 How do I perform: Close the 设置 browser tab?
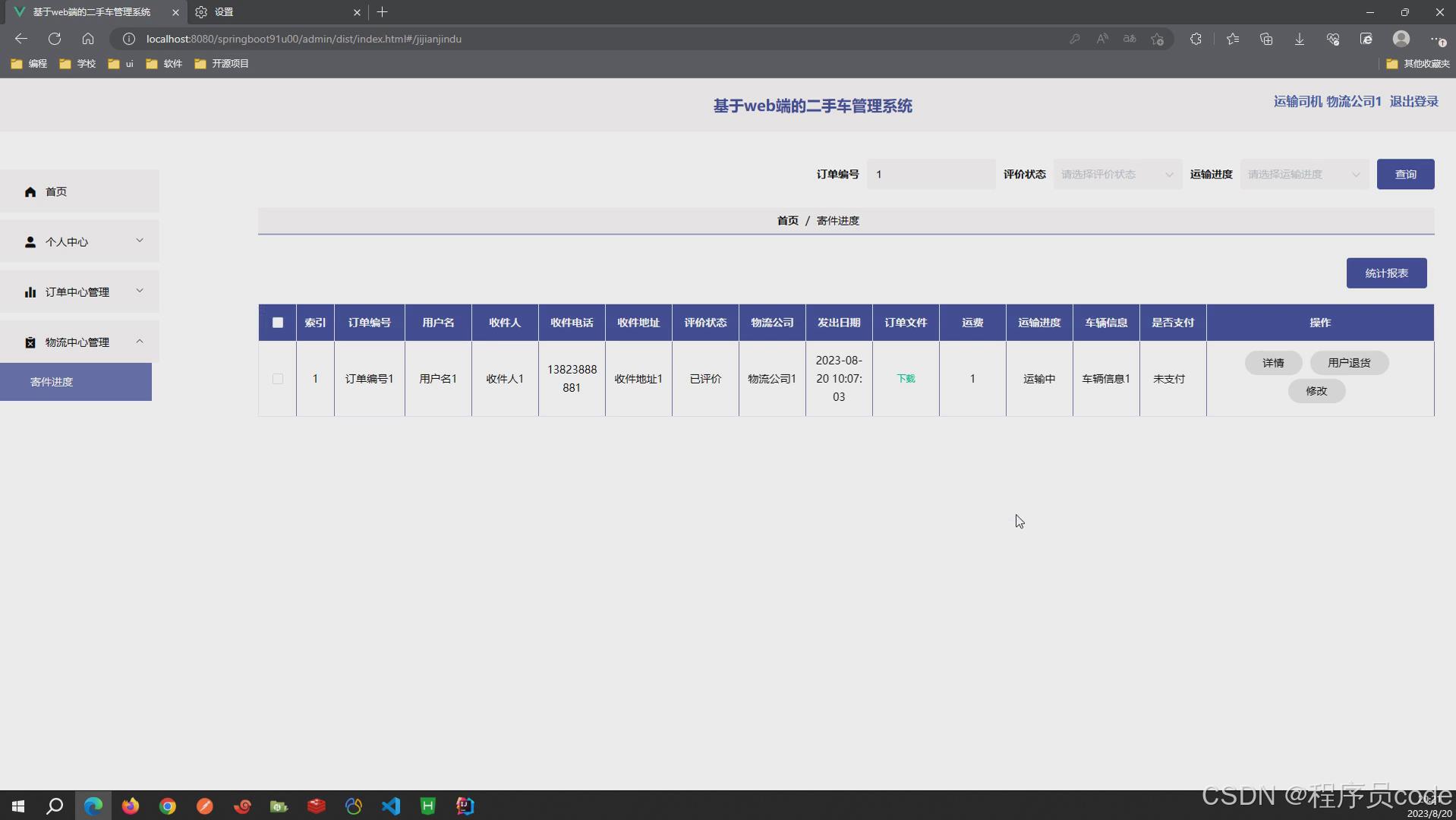point(357,12)
